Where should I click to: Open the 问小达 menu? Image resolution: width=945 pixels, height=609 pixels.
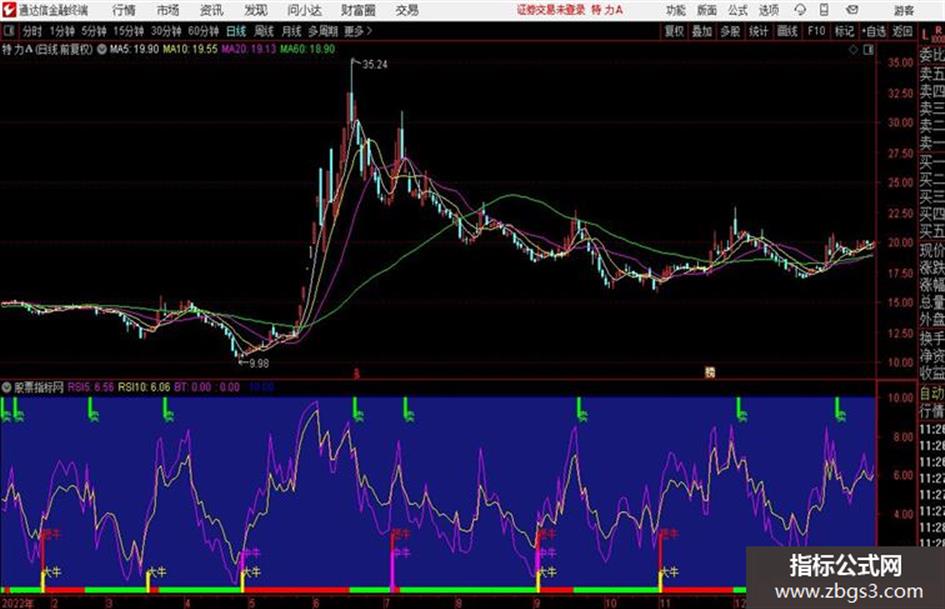(304, 10)
